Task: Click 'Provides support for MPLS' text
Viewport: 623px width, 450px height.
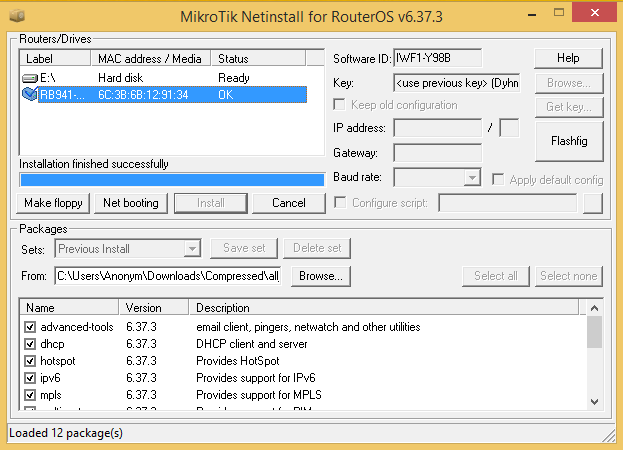Action: point(259,395)
